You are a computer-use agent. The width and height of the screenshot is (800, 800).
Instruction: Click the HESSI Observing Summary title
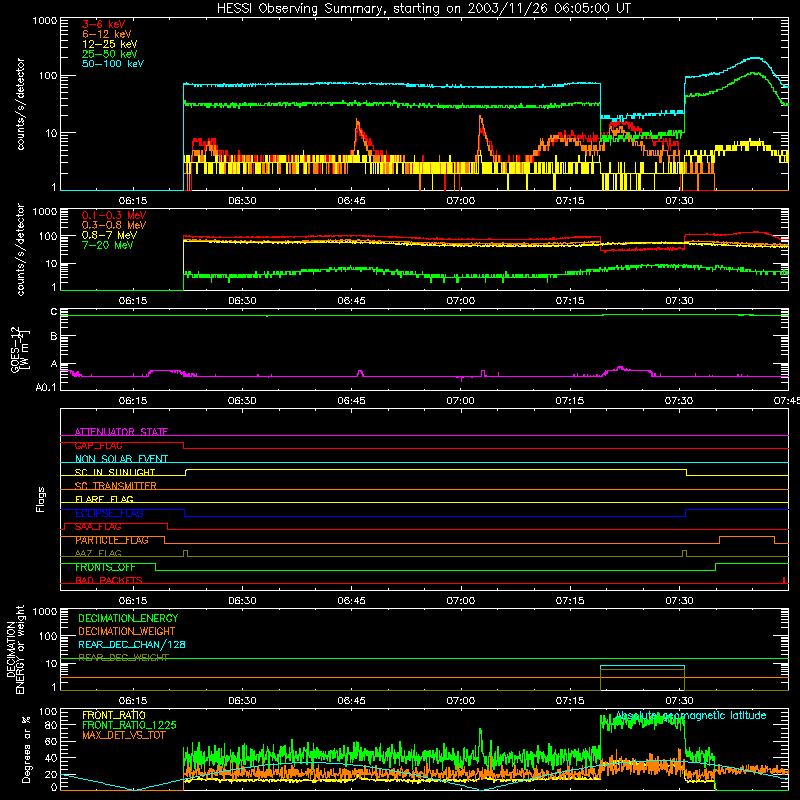pyautogui.click(x=423, y=9)
